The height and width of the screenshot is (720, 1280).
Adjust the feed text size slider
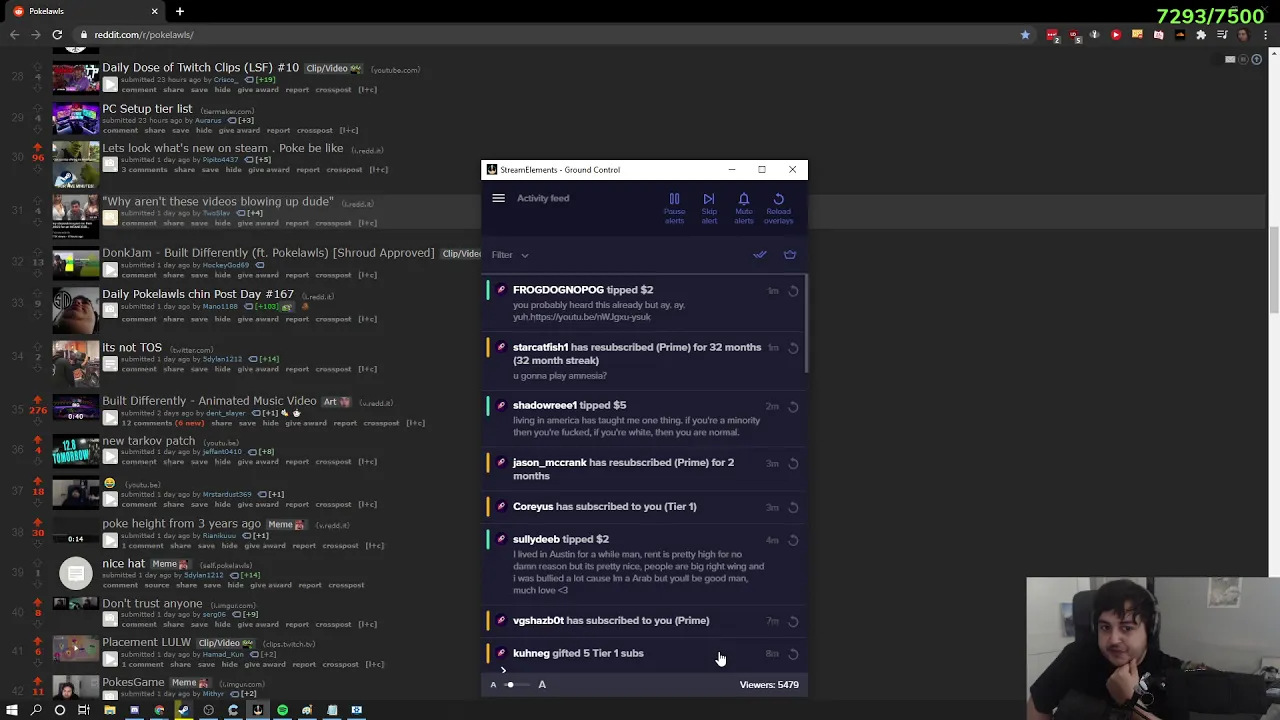tap(517, 685)
